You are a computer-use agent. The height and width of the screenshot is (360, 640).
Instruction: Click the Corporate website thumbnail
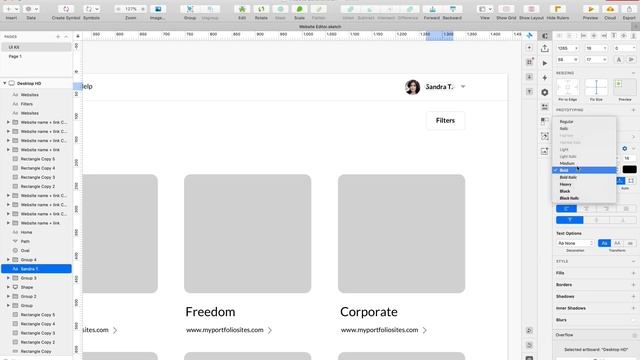coord(401,233)
